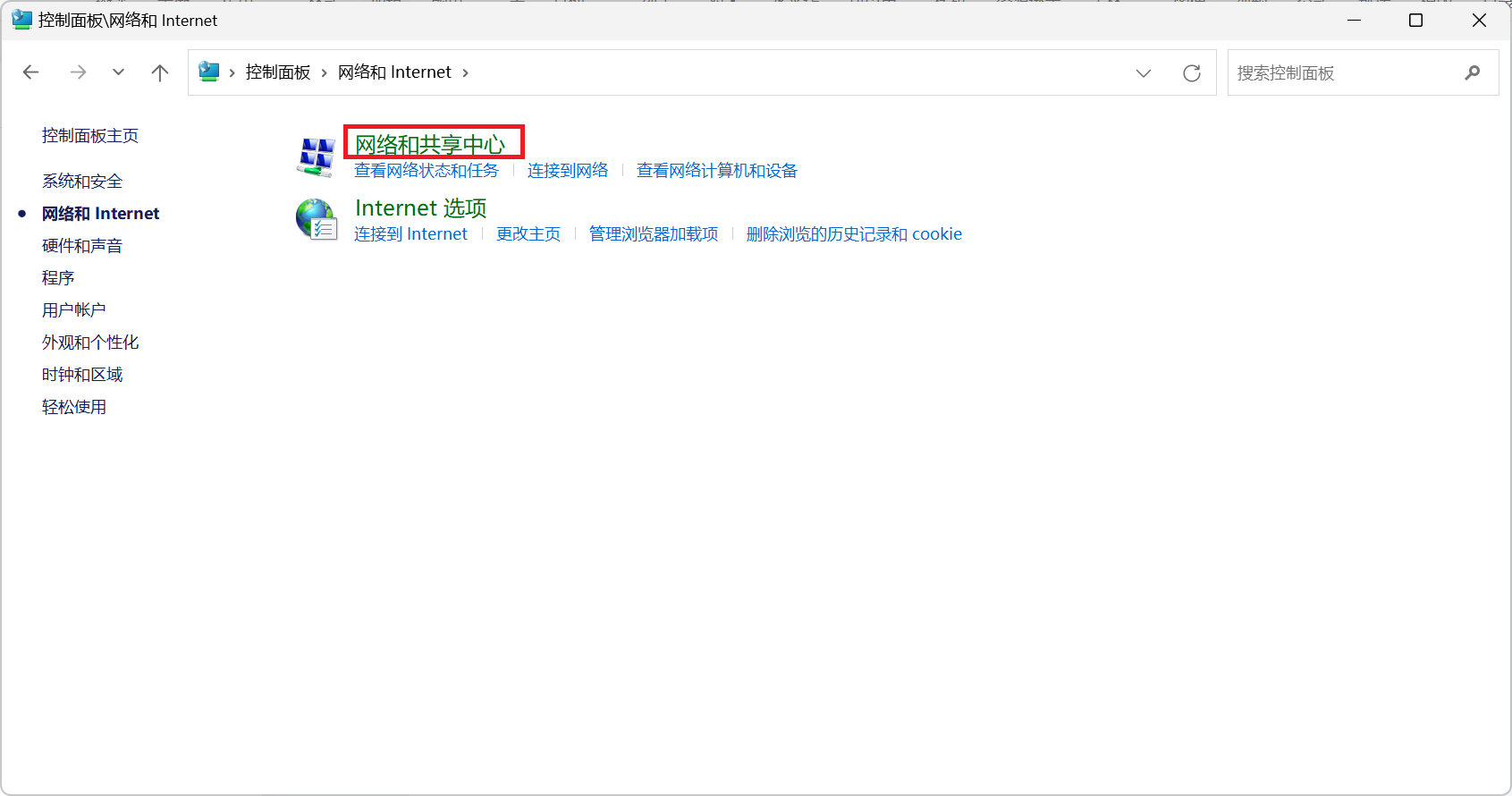Open address bar history dropdown
The image size is (1512, 796).
[1144, 73]
